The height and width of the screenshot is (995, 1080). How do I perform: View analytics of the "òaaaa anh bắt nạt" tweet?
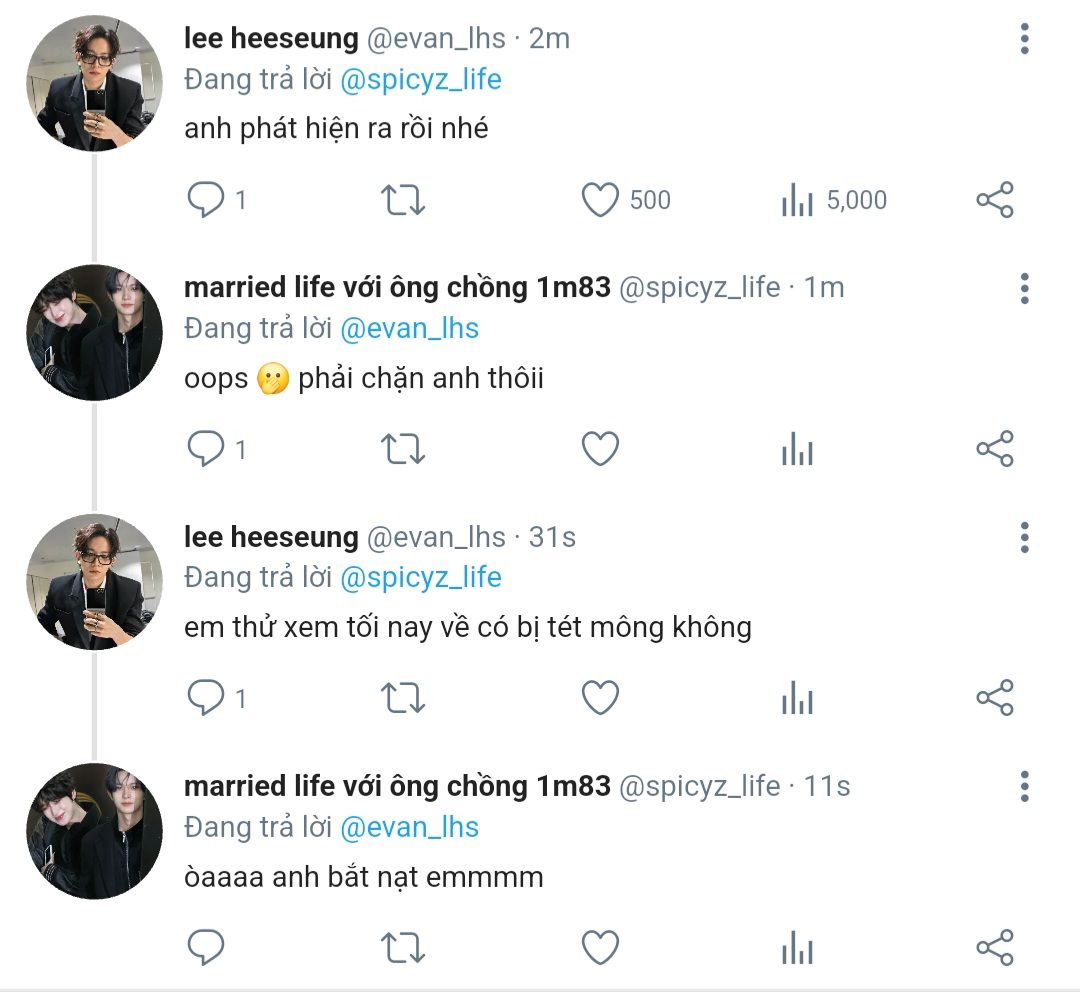point(797,947)
